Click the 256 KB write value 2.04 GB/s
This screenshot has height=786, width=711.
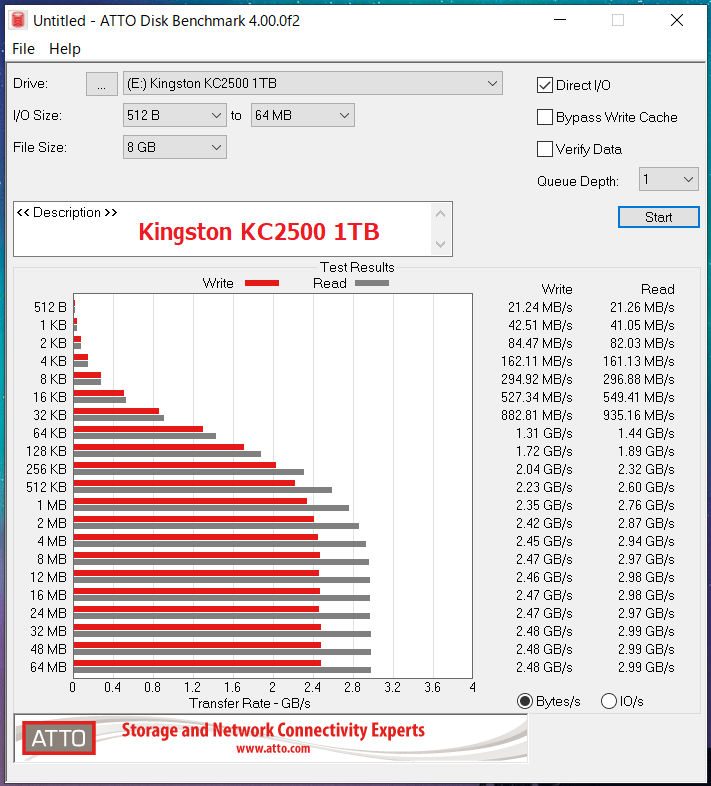(x=544, y=469)
